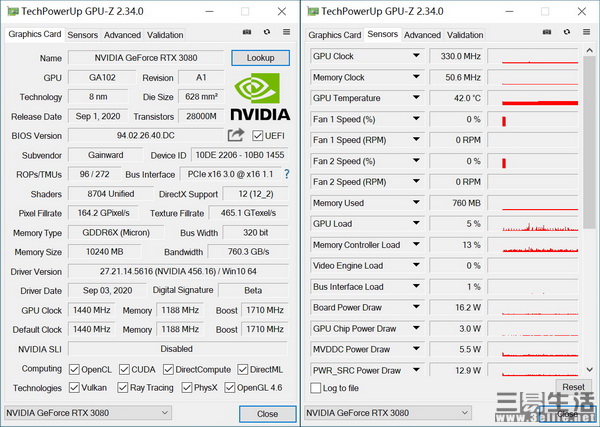Click the Reset button in Sensors window

click(x=573, y=387)
